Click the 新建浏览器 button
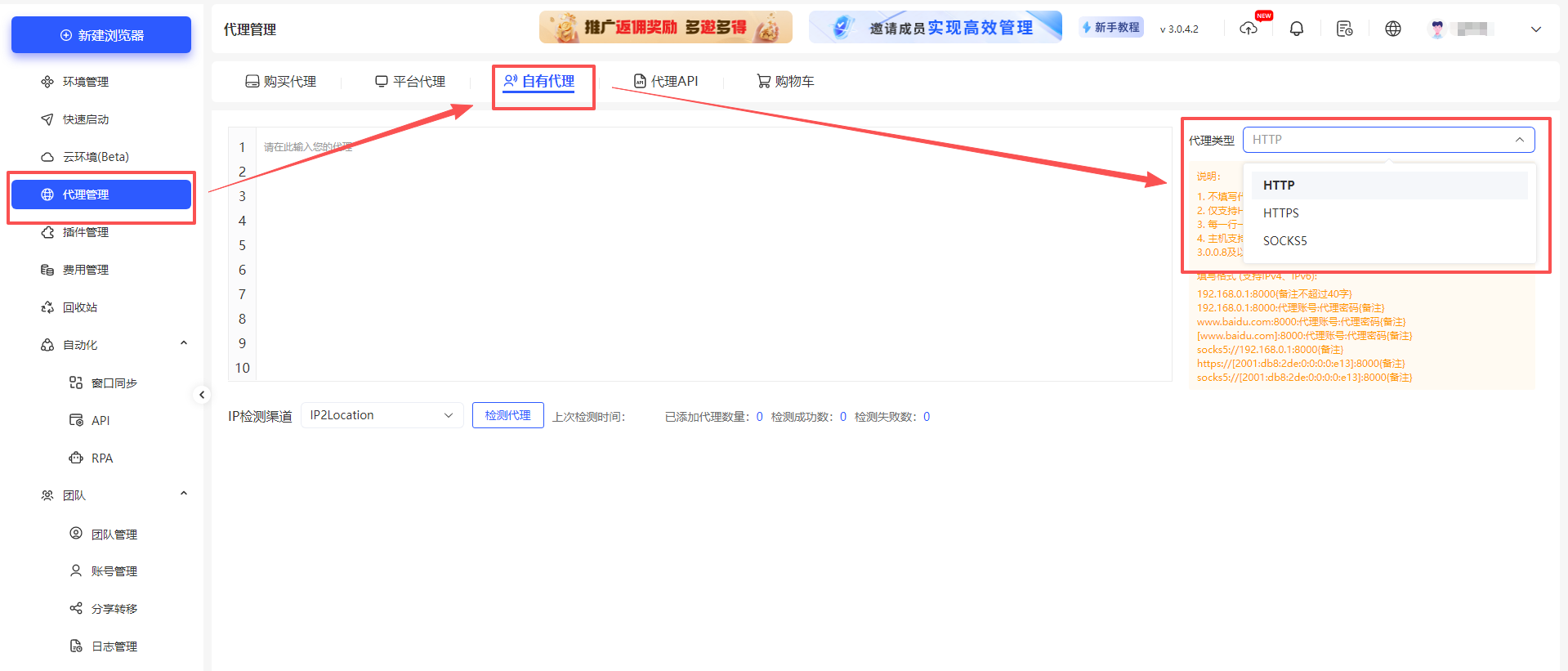The height and width of the screenshot is (671, 1568). point(101,35)
